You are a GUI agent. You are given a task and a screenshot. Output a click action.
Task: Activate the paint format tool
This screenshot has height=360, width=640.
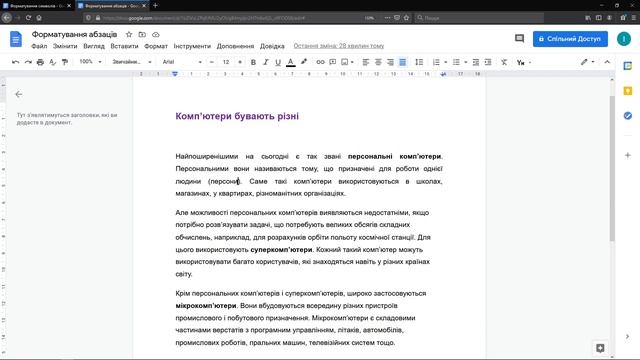65,62
